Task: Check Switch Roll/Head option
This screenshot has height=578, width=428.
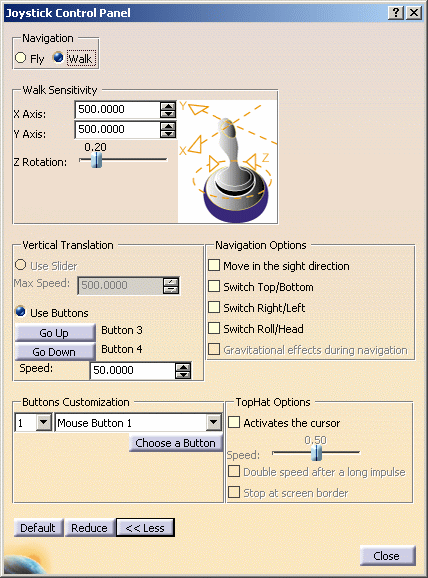Action: tap(214, 328)
